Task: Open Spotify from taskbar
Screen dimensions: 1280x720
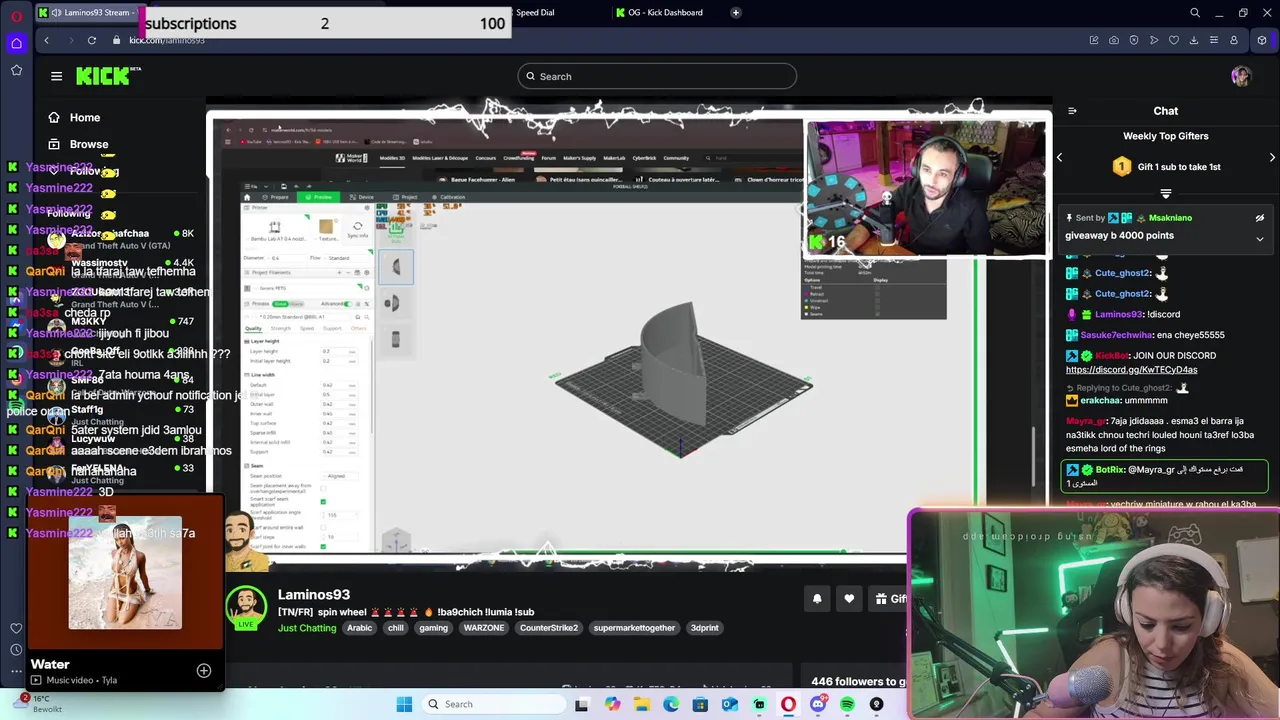Action: (x=847, y=704)
